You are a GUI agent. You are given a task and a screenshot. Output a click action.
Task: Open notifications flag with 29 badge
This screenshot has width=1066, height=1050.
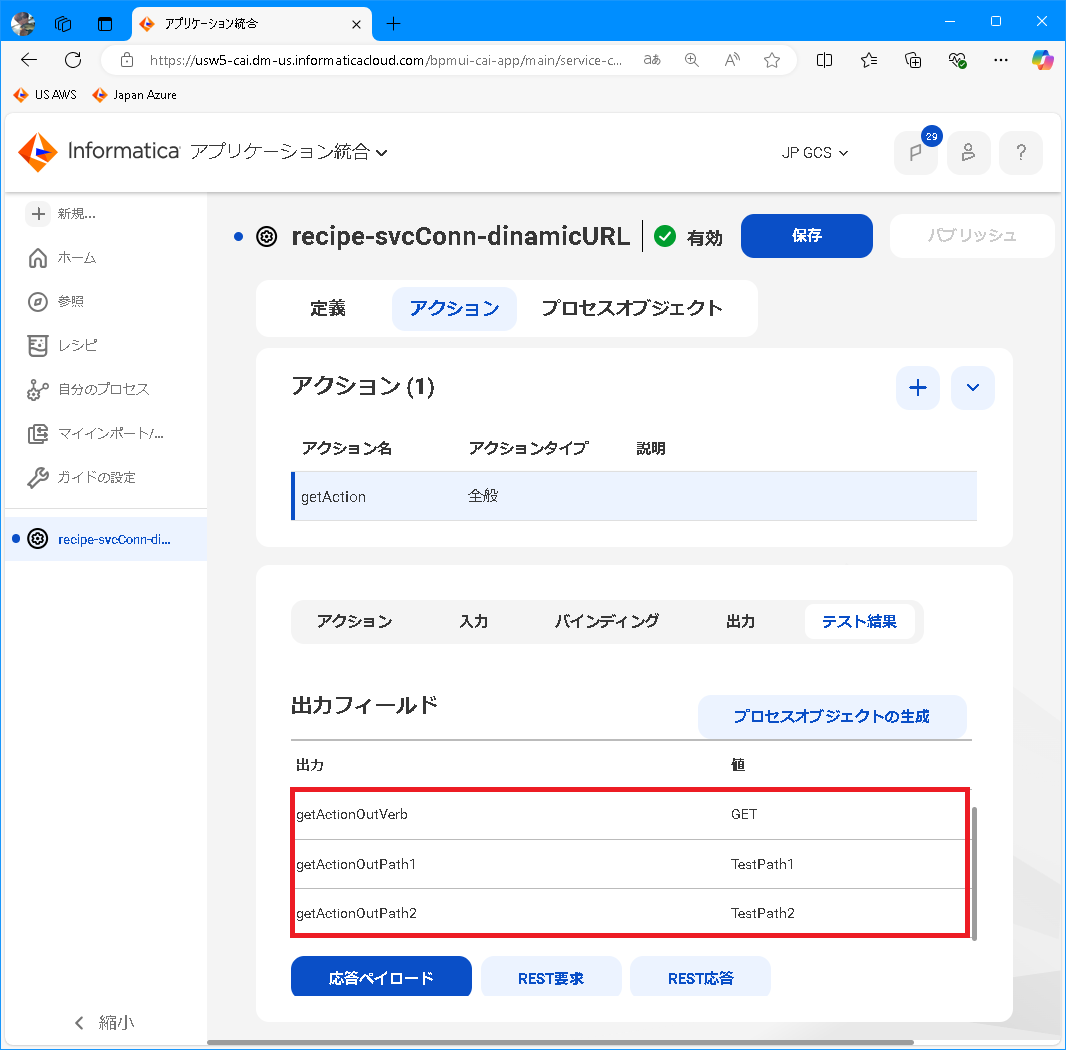pos(916,152)
